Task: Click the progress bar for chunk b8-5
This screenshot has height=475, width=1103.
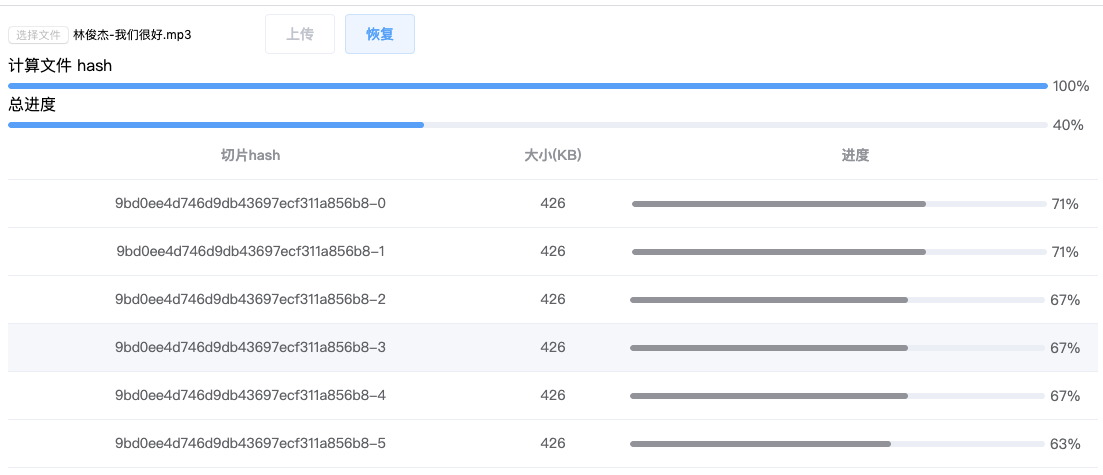Action: (x=836, y=444)
